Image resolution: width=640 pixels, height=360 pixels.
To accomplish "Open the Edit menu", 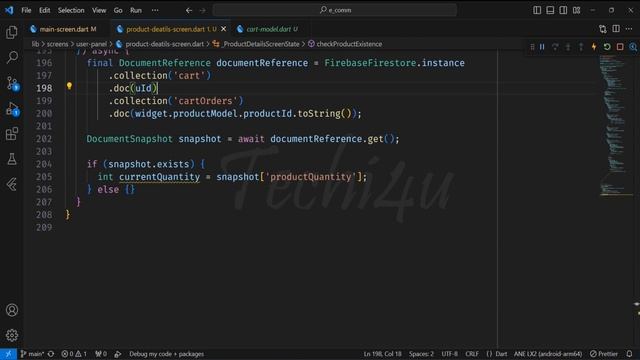I will 44,10.
